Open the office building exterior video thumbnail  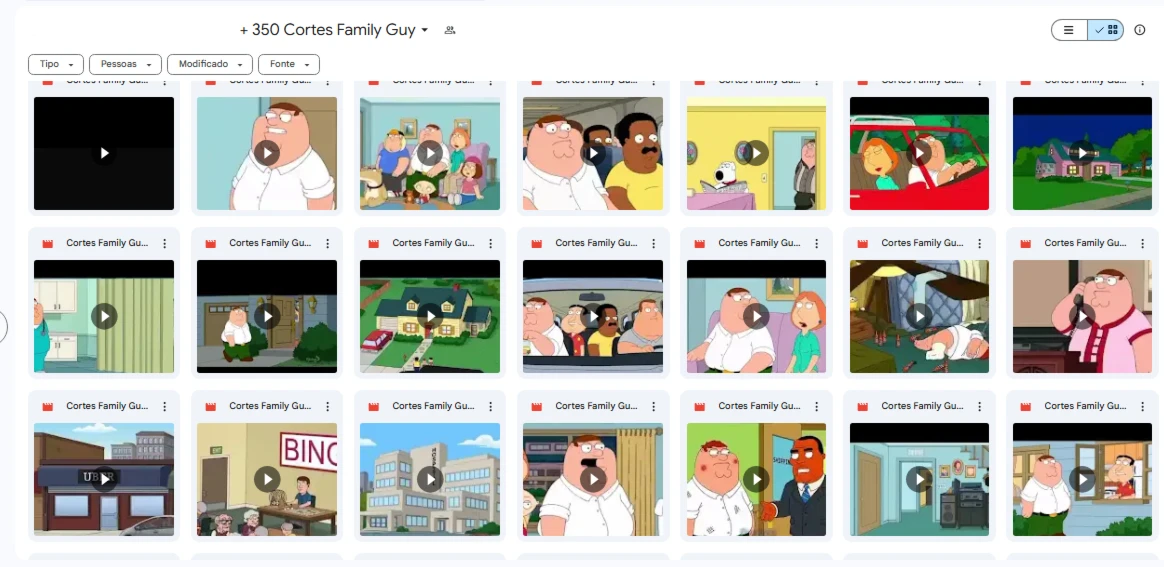coord(430,479)
